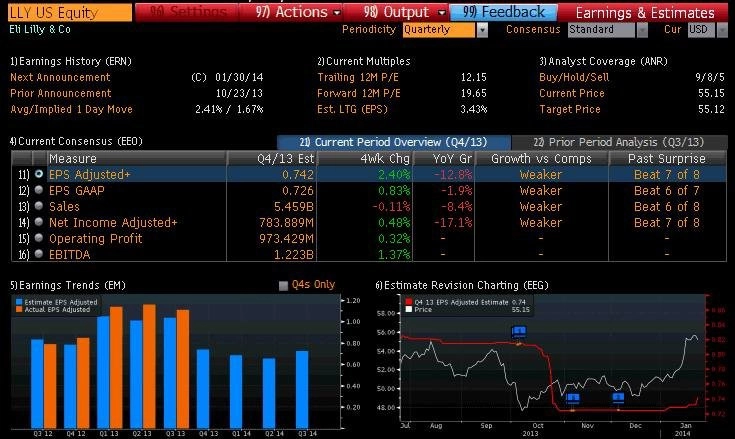Image resolution: width=735 pixels, height=439 pixels.
Task: Click the event marker icon near December
Action: click(618, 398)
